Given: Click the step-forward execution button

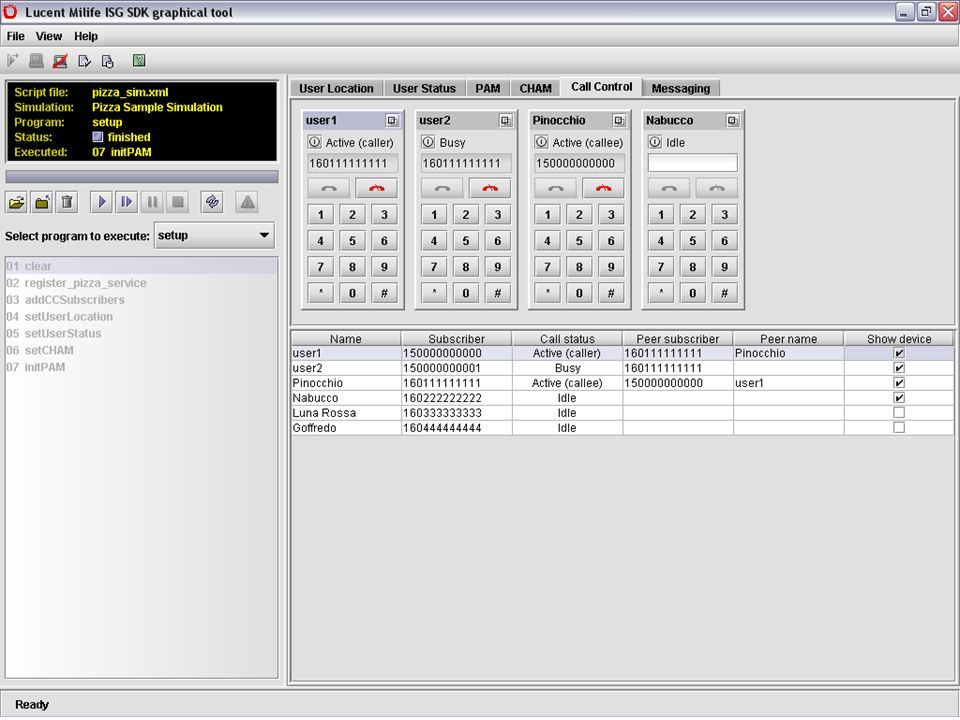Looking at the screenshot, I should tap(127, 202).
